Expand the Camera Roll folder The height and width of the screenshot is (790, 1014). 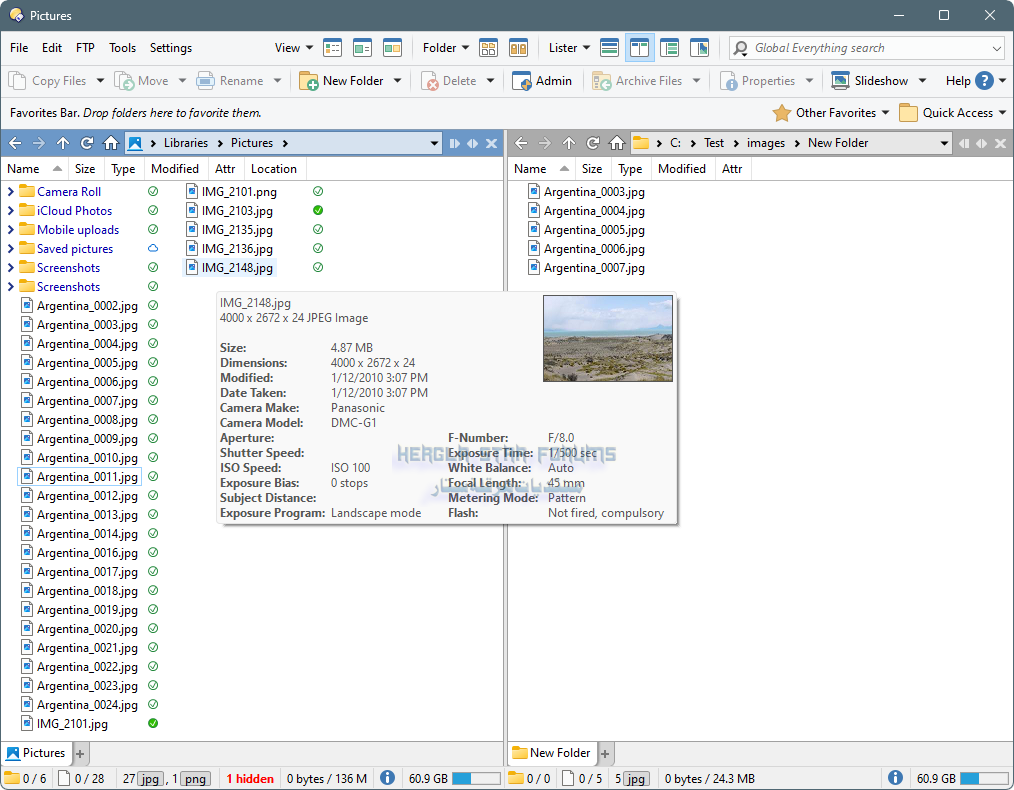[11, 192]
